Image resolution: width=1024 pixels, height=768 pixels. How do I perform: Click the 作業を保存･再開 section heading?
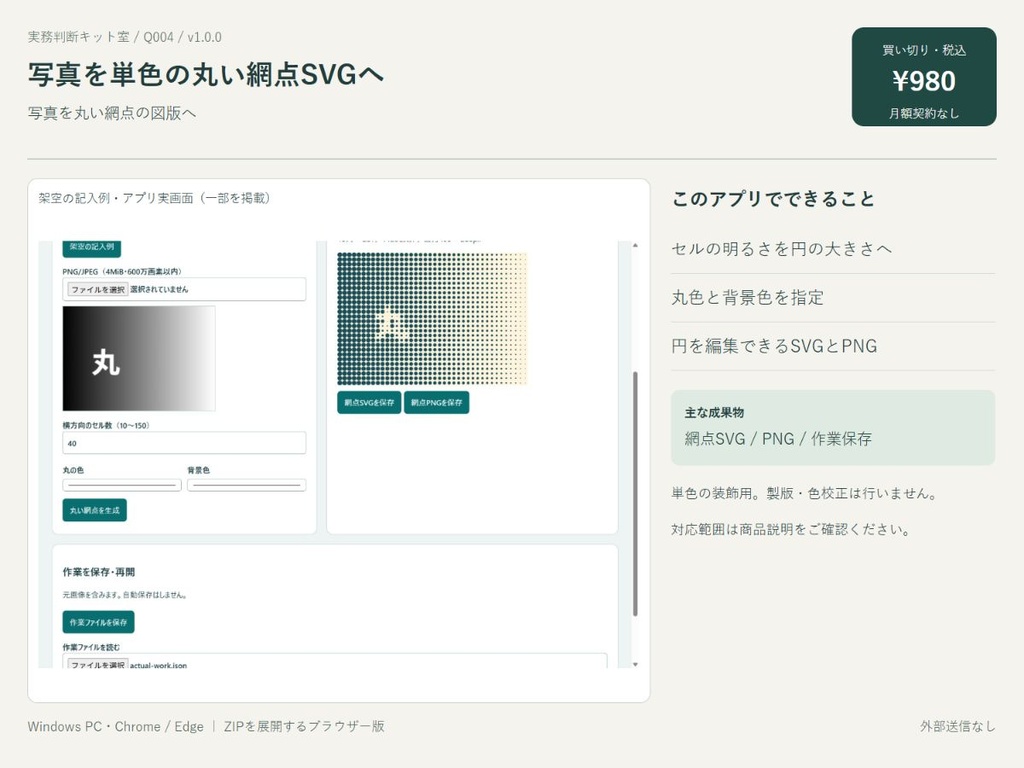tap(99, 572)
